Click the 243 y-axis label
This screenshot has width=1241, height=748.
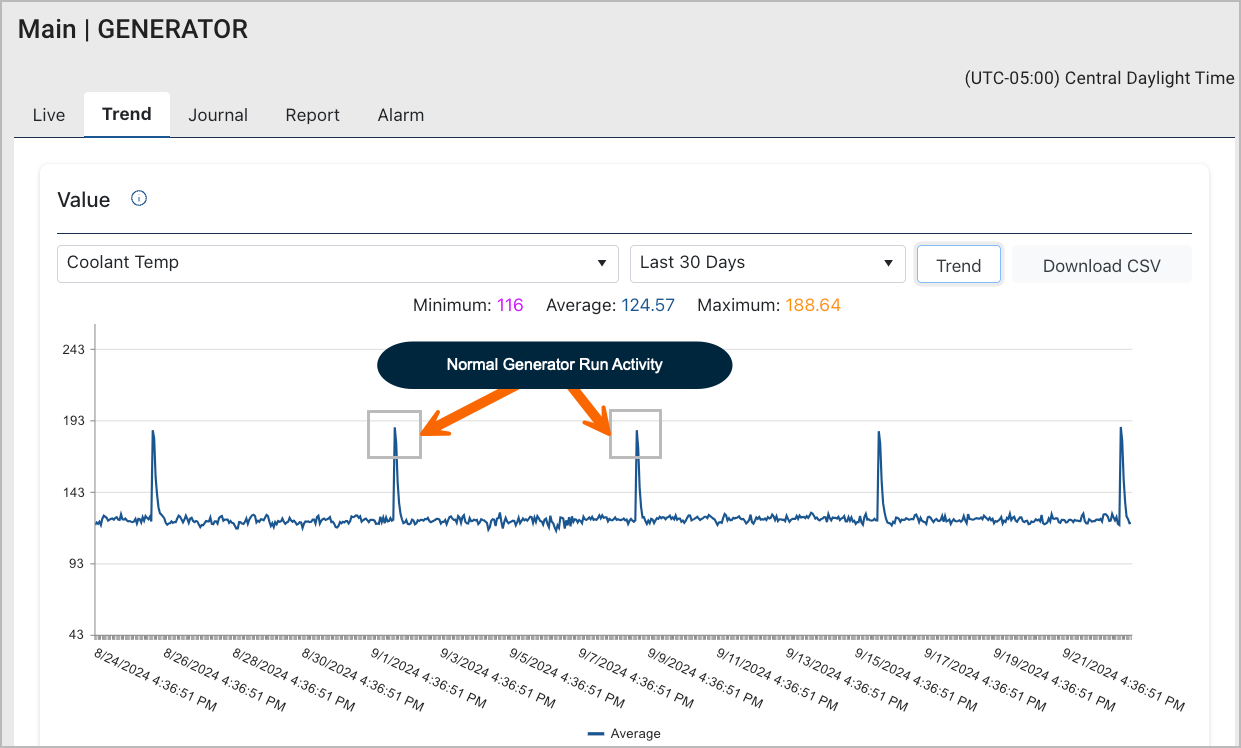(73, 349)
